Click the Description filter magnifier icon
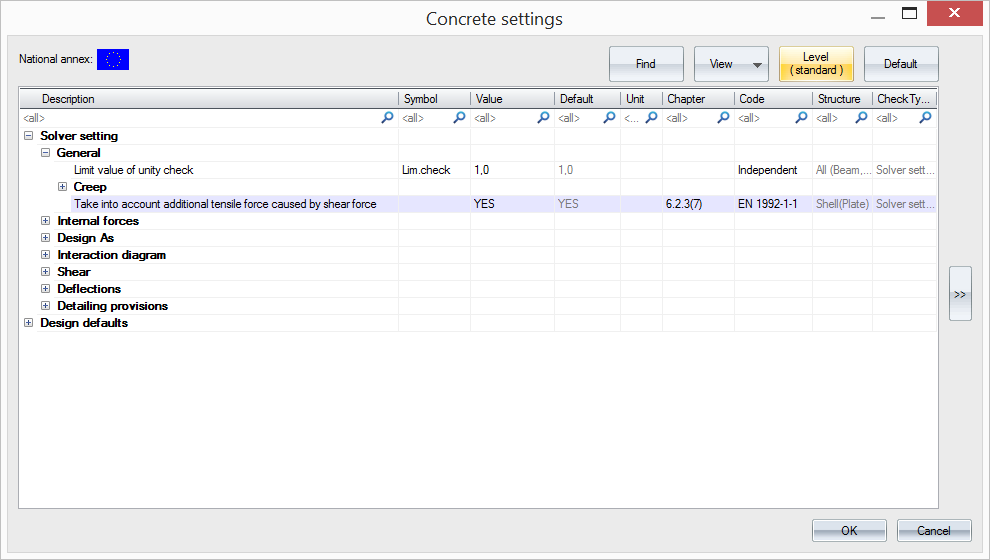990x560 pixels. (x=387, y=118)
